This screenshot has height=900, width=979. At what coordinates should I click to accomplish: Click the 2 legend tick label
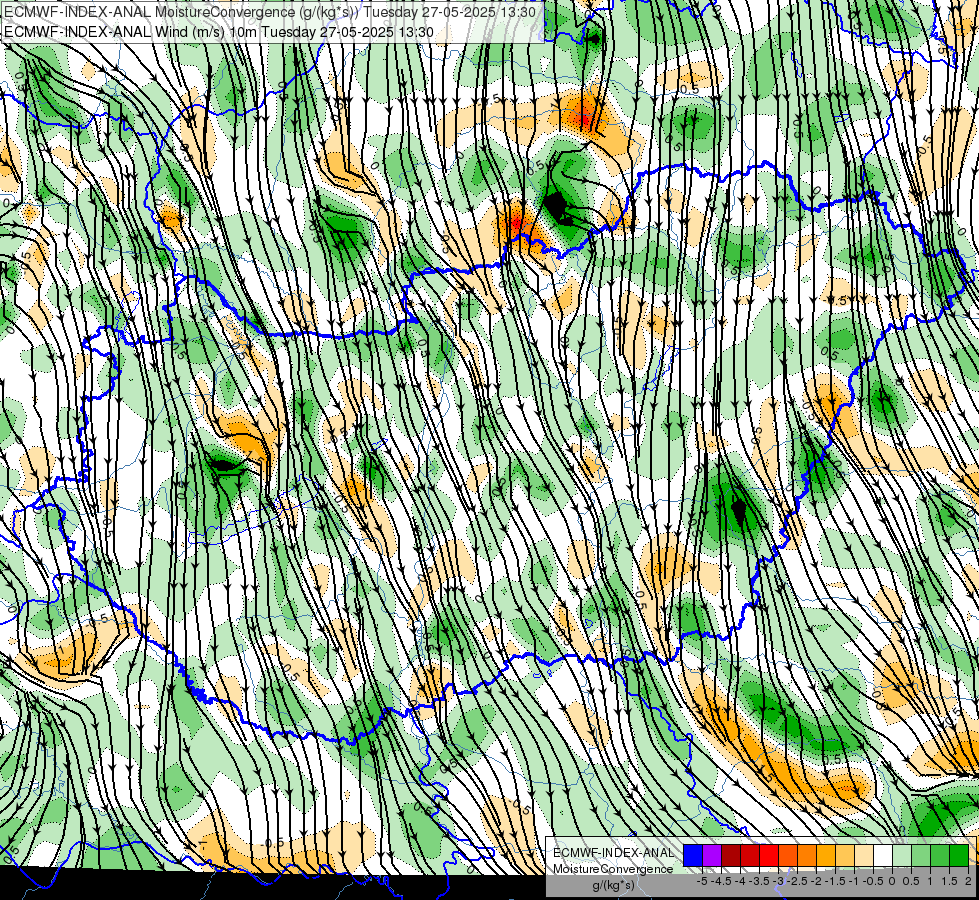[x=968, y=881]
